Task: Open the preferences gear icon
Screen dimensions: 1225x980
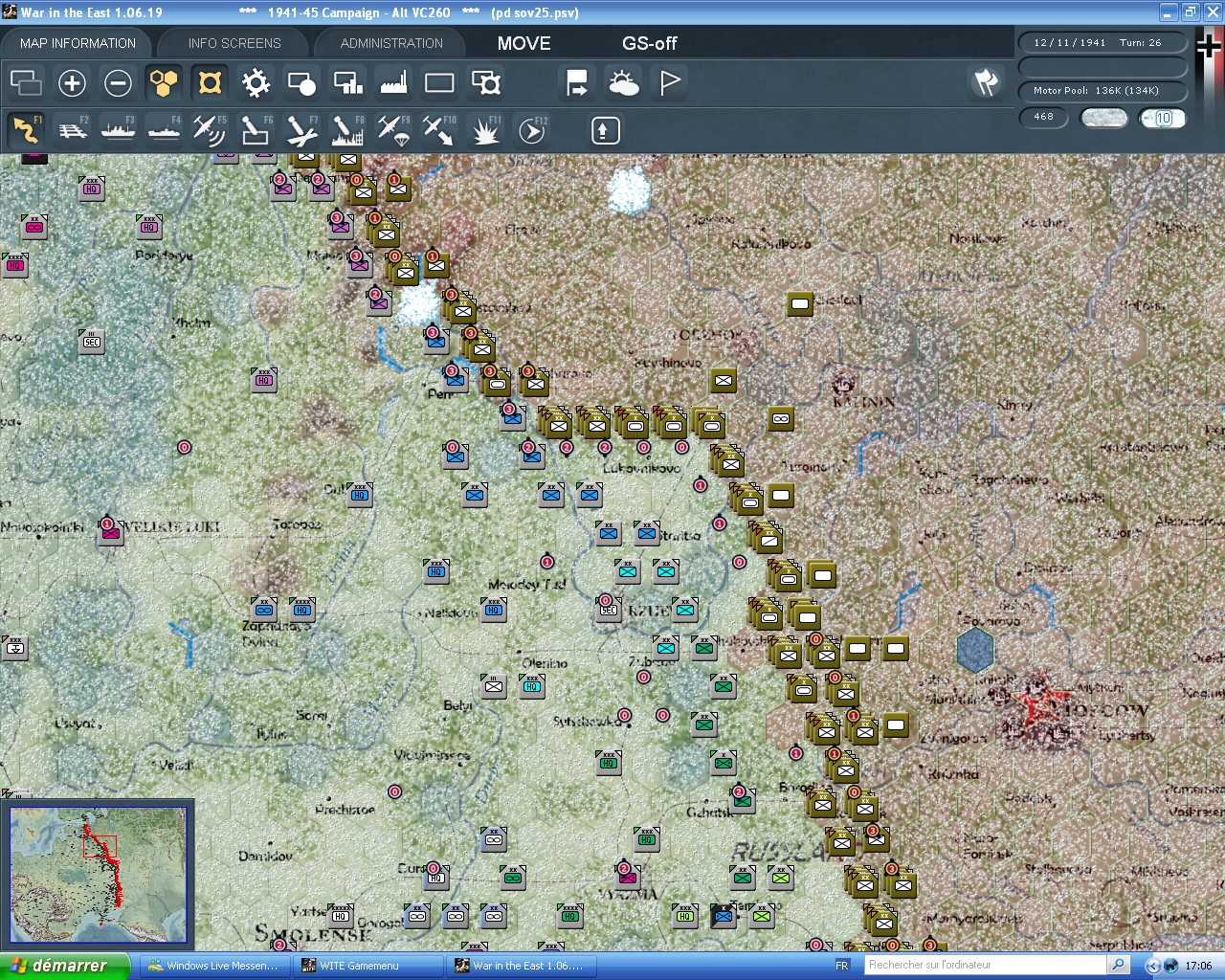Action: tap(255, 83)
